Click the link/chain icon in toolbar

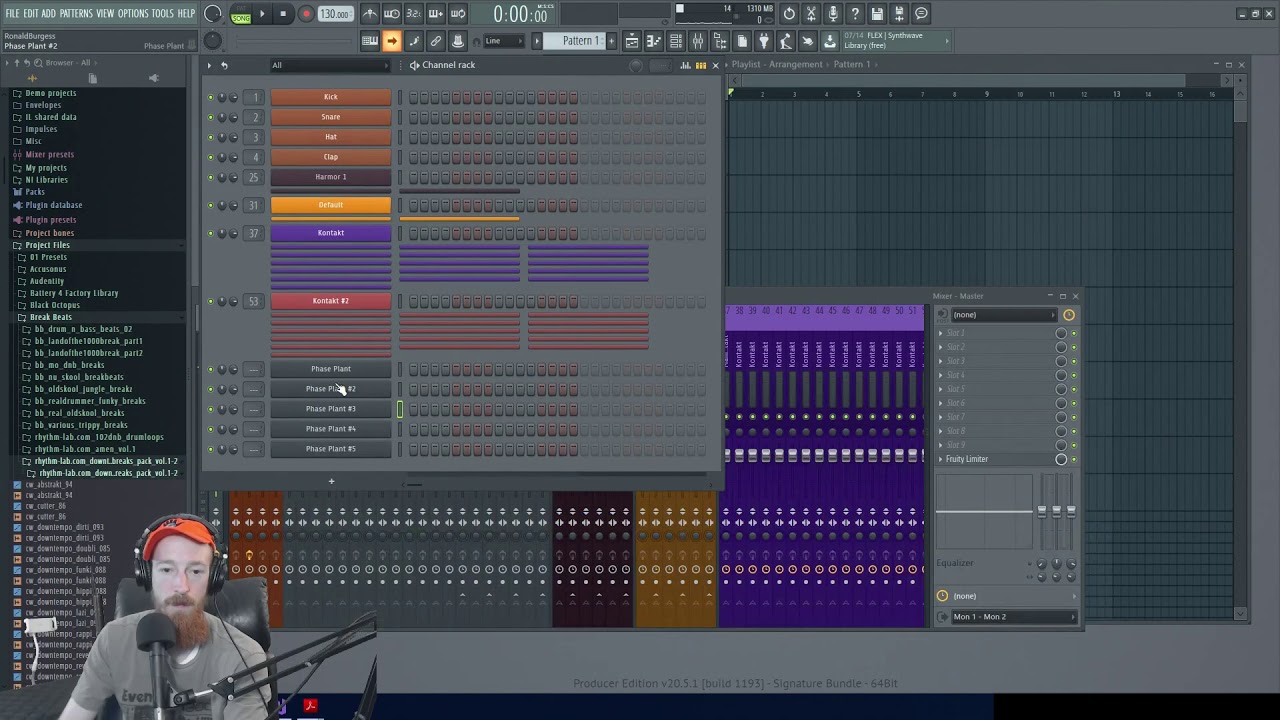pyautogui.click(x=436, y=41)
